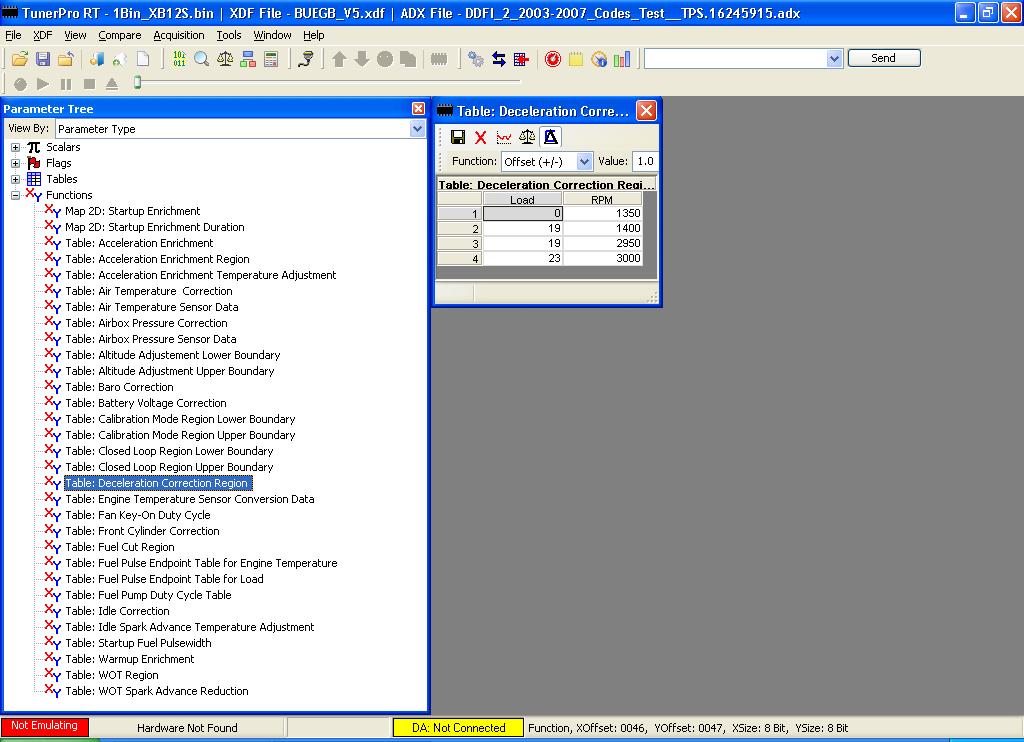Viewport: 1024px width, 742px height.
Task: Click the red X icon in table window
Action: (481, 137)
